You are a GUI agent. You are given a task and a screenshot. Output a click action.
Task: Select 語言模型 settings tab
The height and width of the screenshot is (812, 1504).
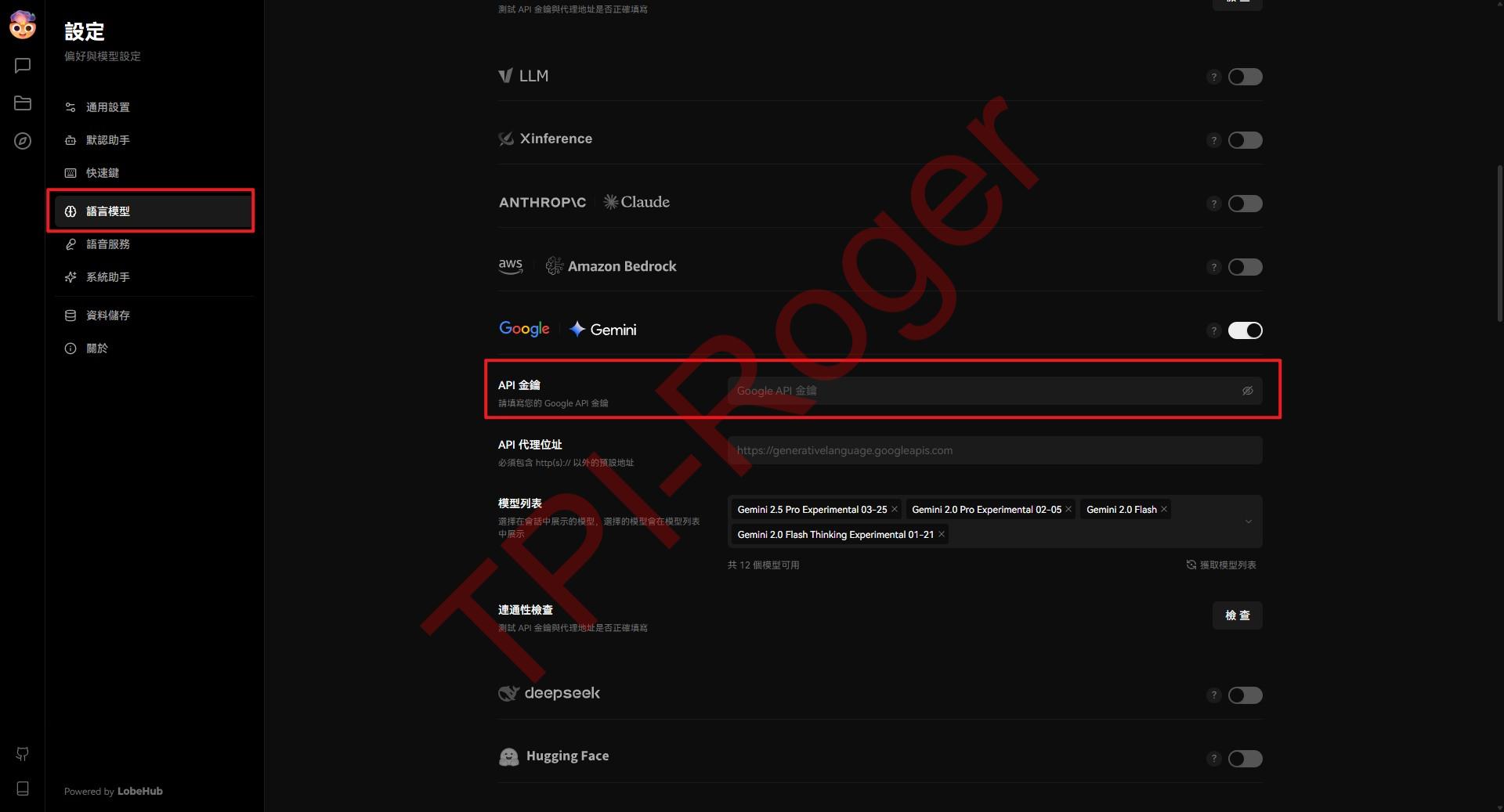pos(154,211)
